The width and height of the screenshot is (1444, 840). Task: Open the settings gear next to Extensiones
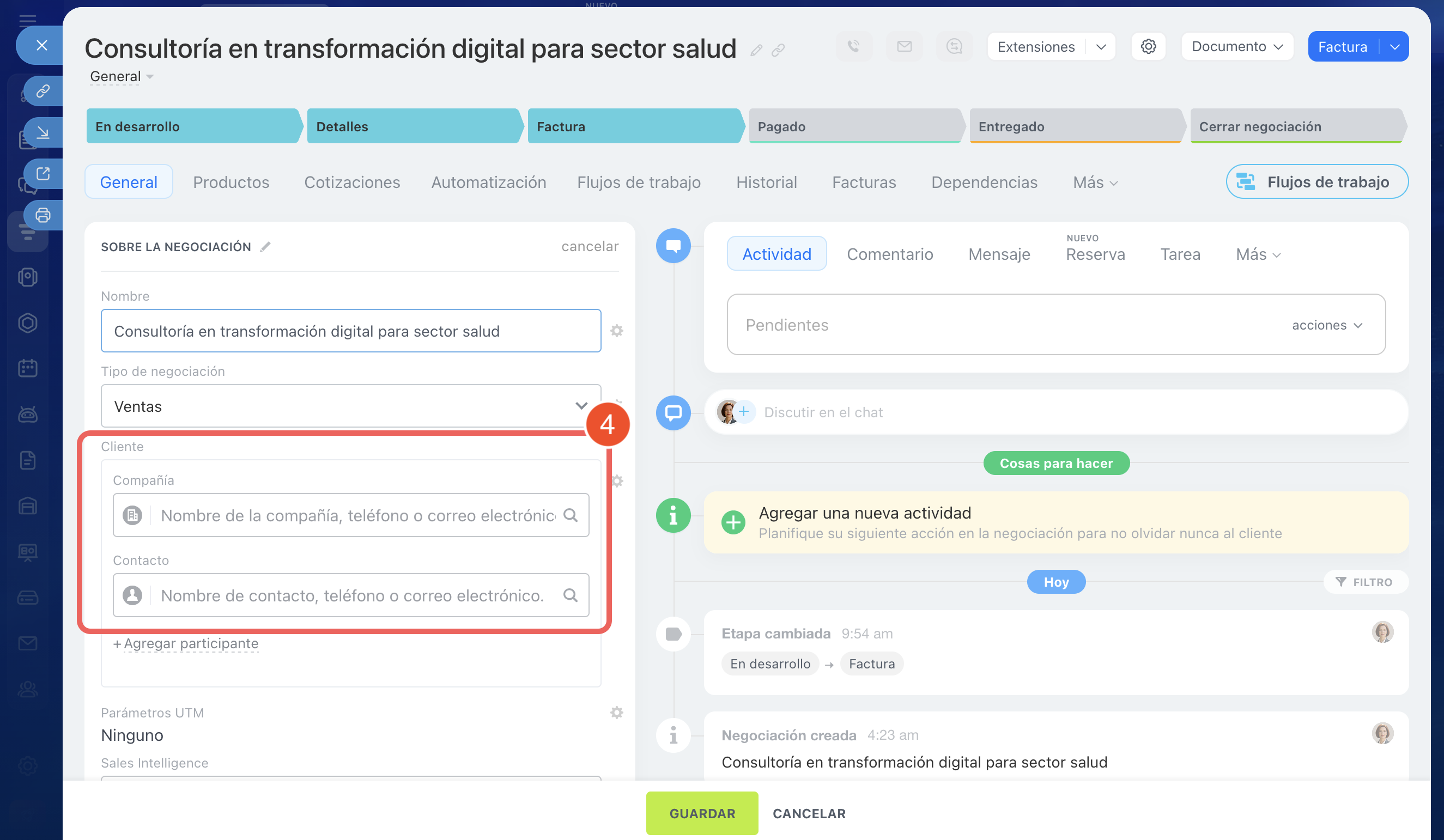point(1148,46)
